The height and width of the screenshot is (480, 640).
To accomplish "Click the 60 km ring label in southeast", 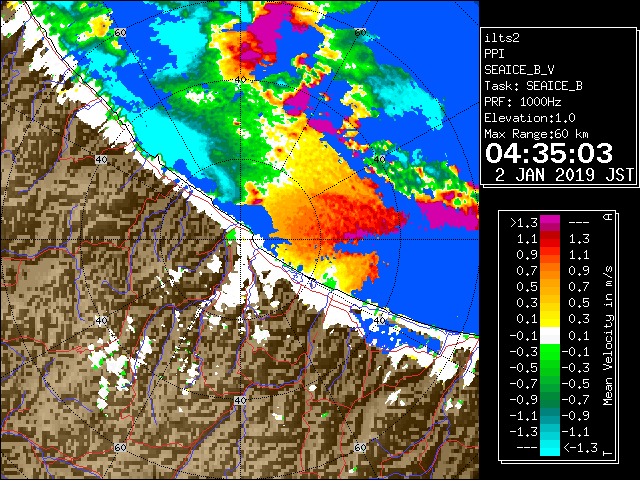I will pos(360,447).
